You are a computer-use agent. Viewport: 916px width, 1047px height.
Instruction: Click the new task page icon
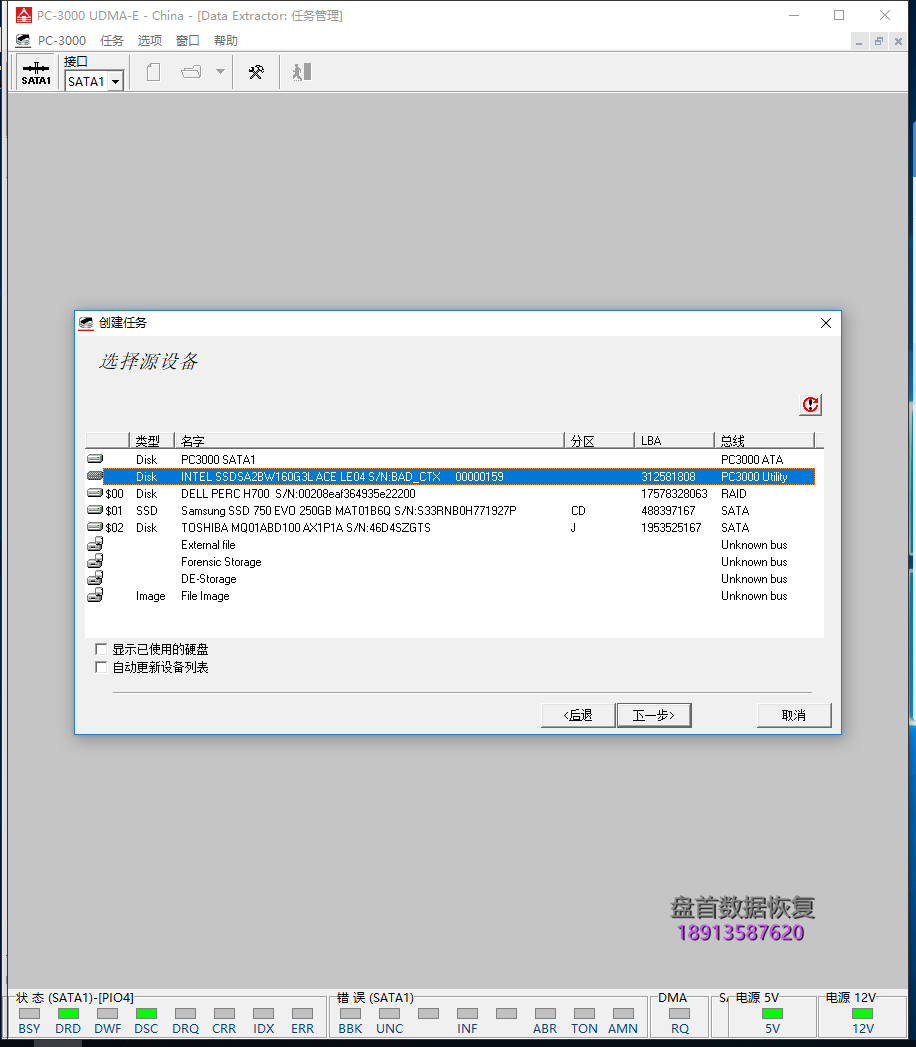(152, 71)
